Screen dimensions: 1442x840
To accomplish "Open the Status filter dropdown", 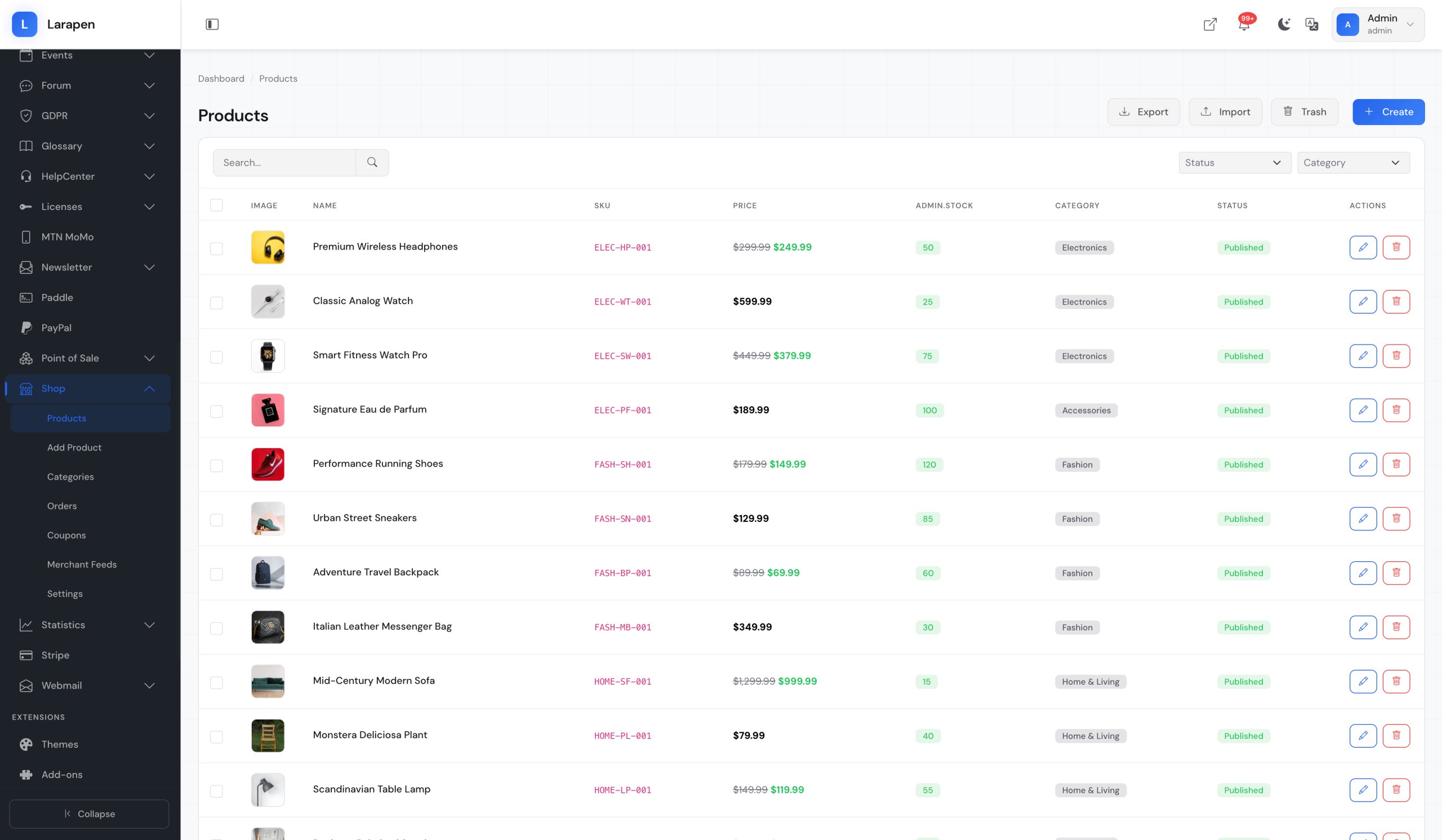I will click(x=1234, y=162).
